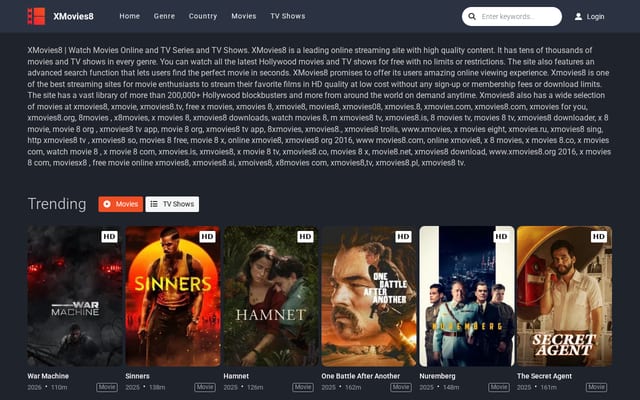The image size is (640, 400).
Task: Click the XMovies8 red film logo icon
Action: click(x=36, y=16)
